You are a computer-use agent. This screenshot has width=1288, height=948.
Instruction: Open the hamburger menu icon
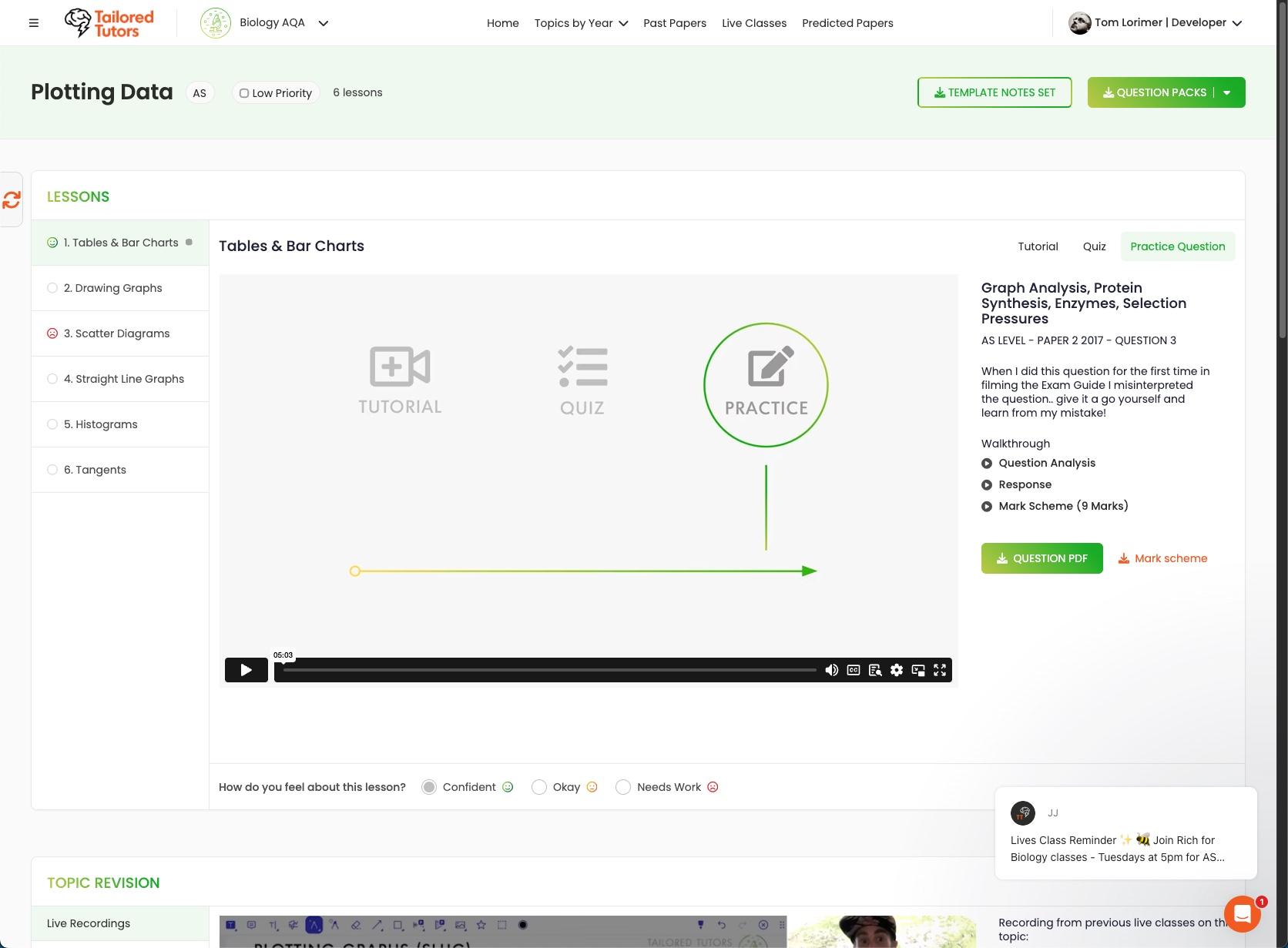point(34,23)
